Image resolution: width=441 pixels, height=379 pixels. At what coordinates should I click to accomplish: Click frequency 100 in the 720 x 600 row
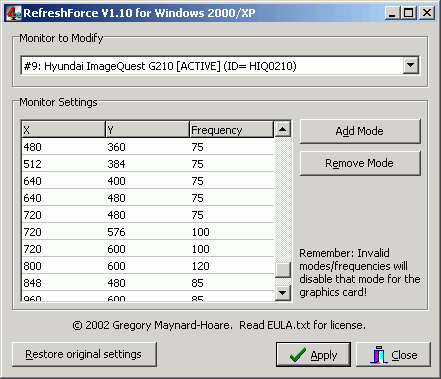click(200, 249)
